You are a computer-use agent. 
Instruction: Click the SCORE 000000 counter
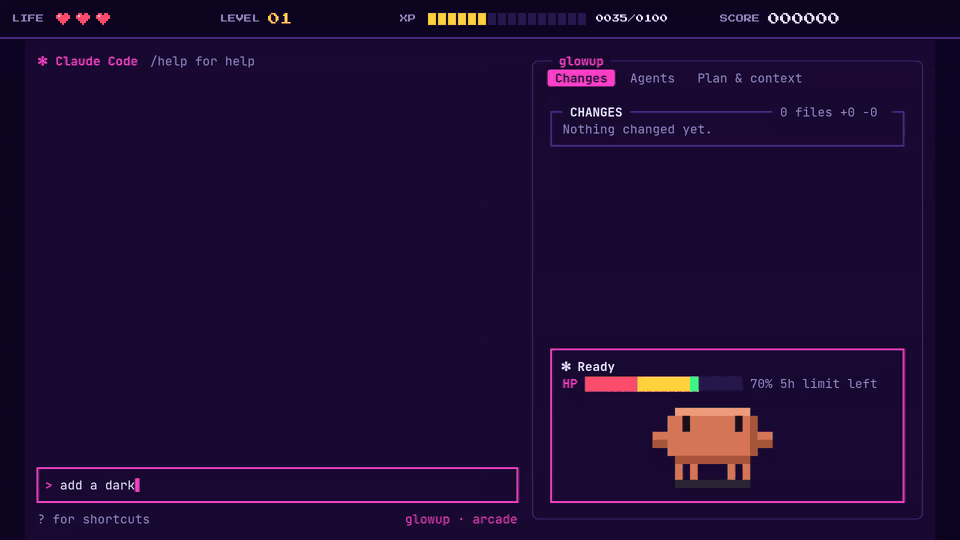coord(779,18)
